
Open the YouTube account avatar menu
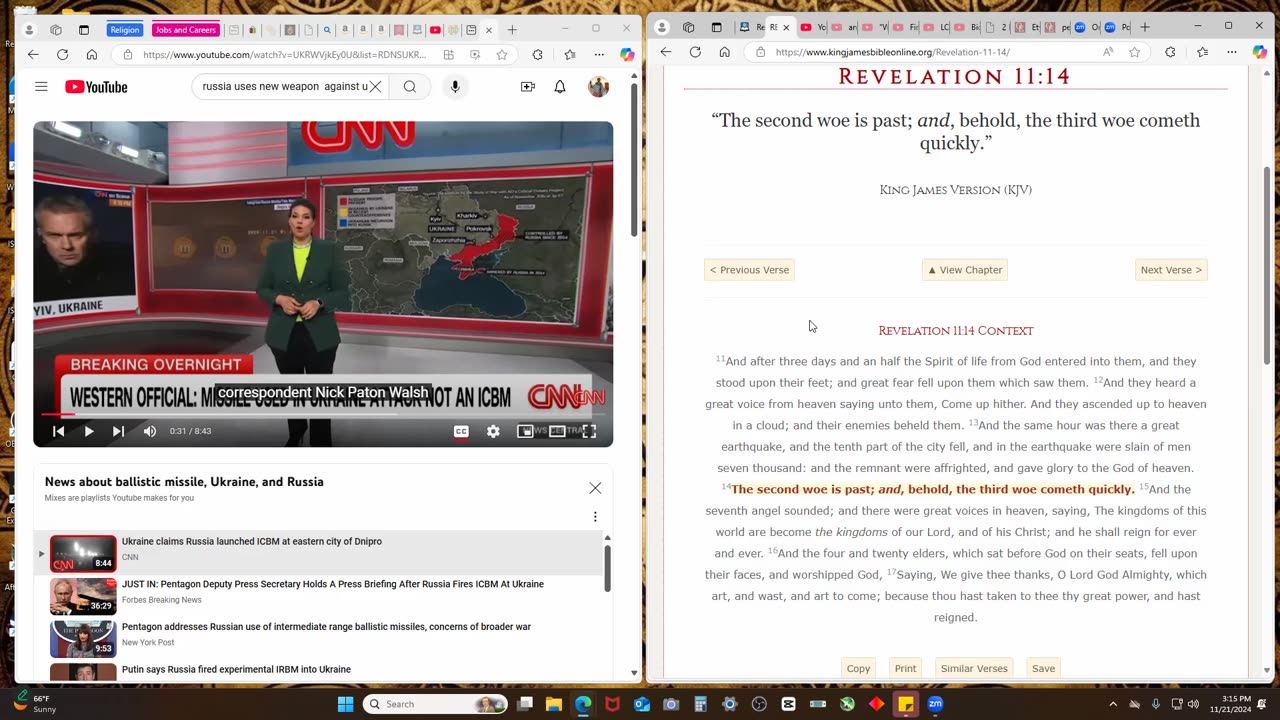point(598,87)
